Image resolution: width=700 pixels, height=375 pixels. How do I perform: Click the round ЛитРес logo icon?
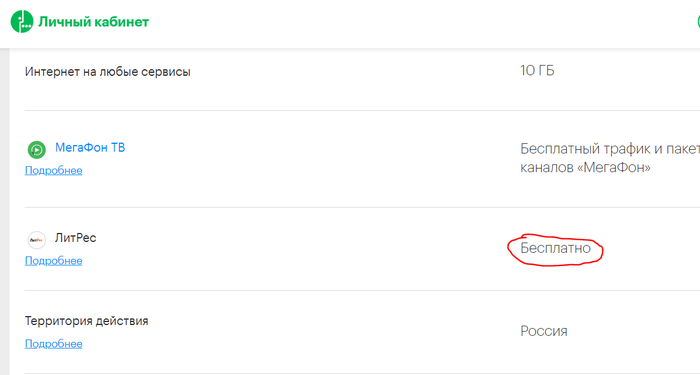tap(37, 240)
